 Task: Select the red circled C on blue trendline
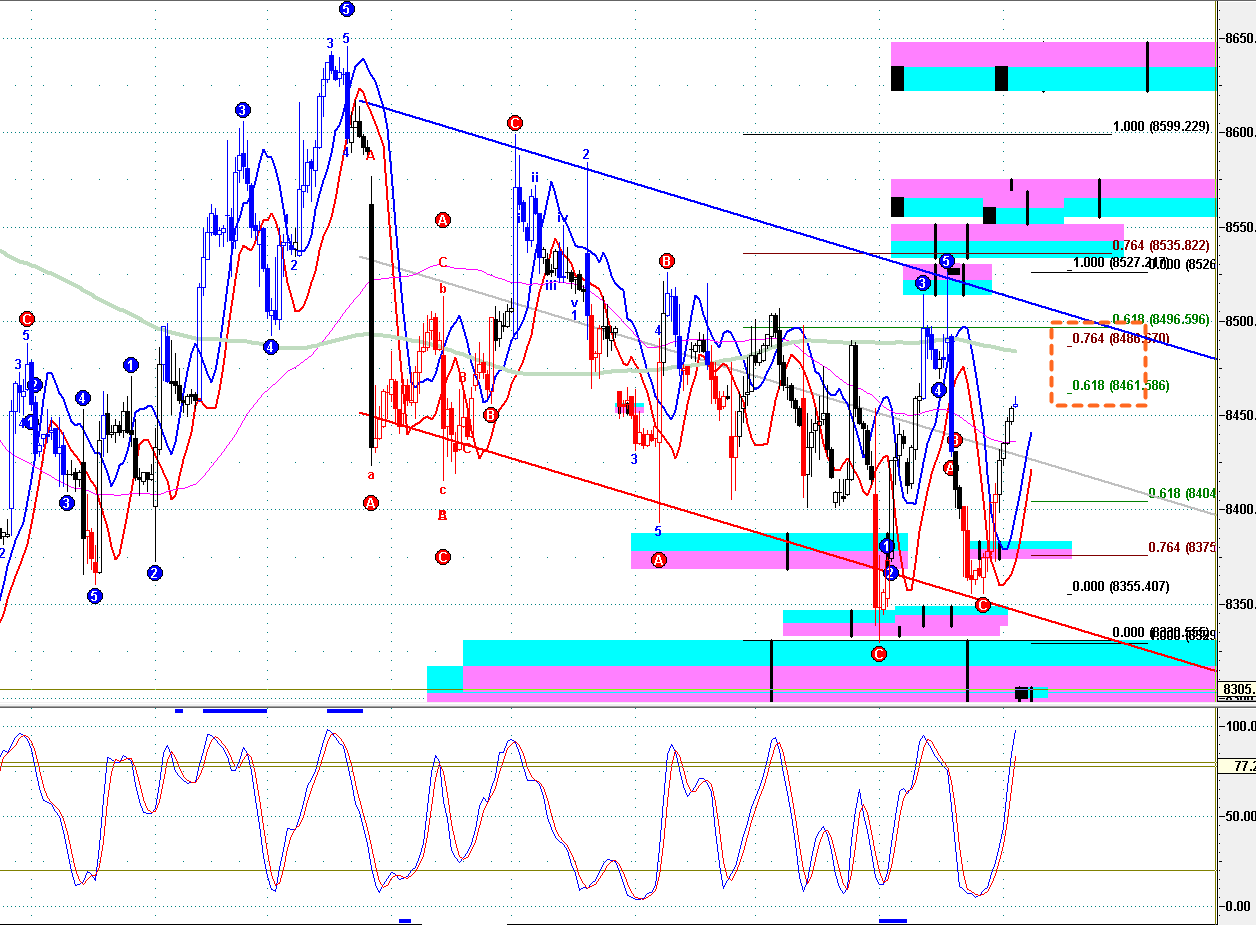tap(514, 123)
